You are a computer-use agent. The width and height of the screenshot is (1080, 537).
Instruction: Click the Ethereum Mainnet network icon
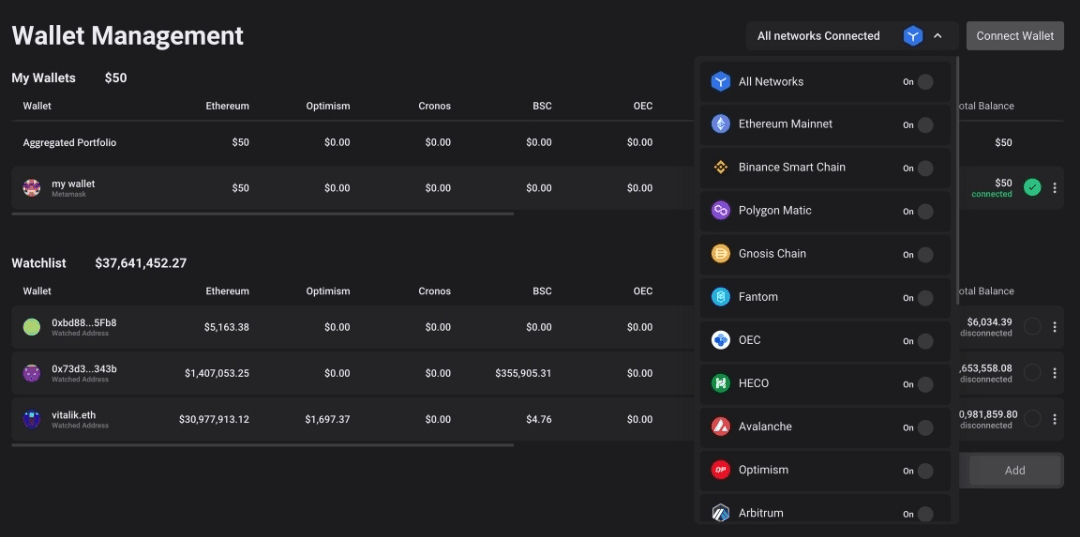[x=720, y=124]
